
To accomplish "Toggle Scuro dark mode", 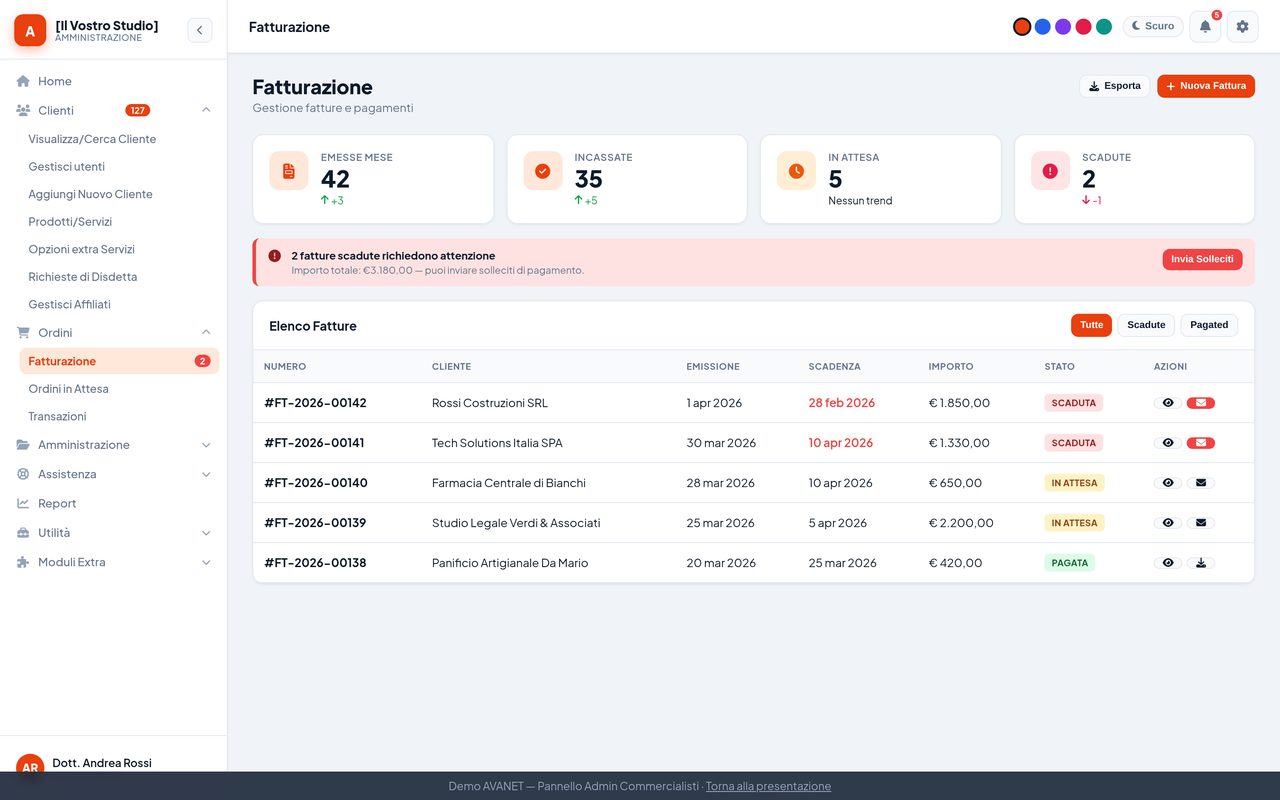I will pyautogui.click(x=1152, y=27).
